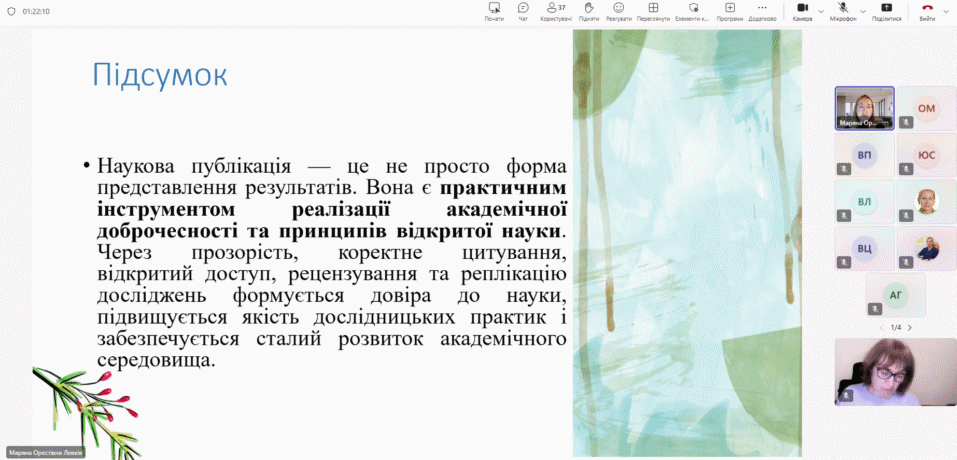Select the АГ participant tile
Screen dimensions: 957x460
tap(895, 294)
